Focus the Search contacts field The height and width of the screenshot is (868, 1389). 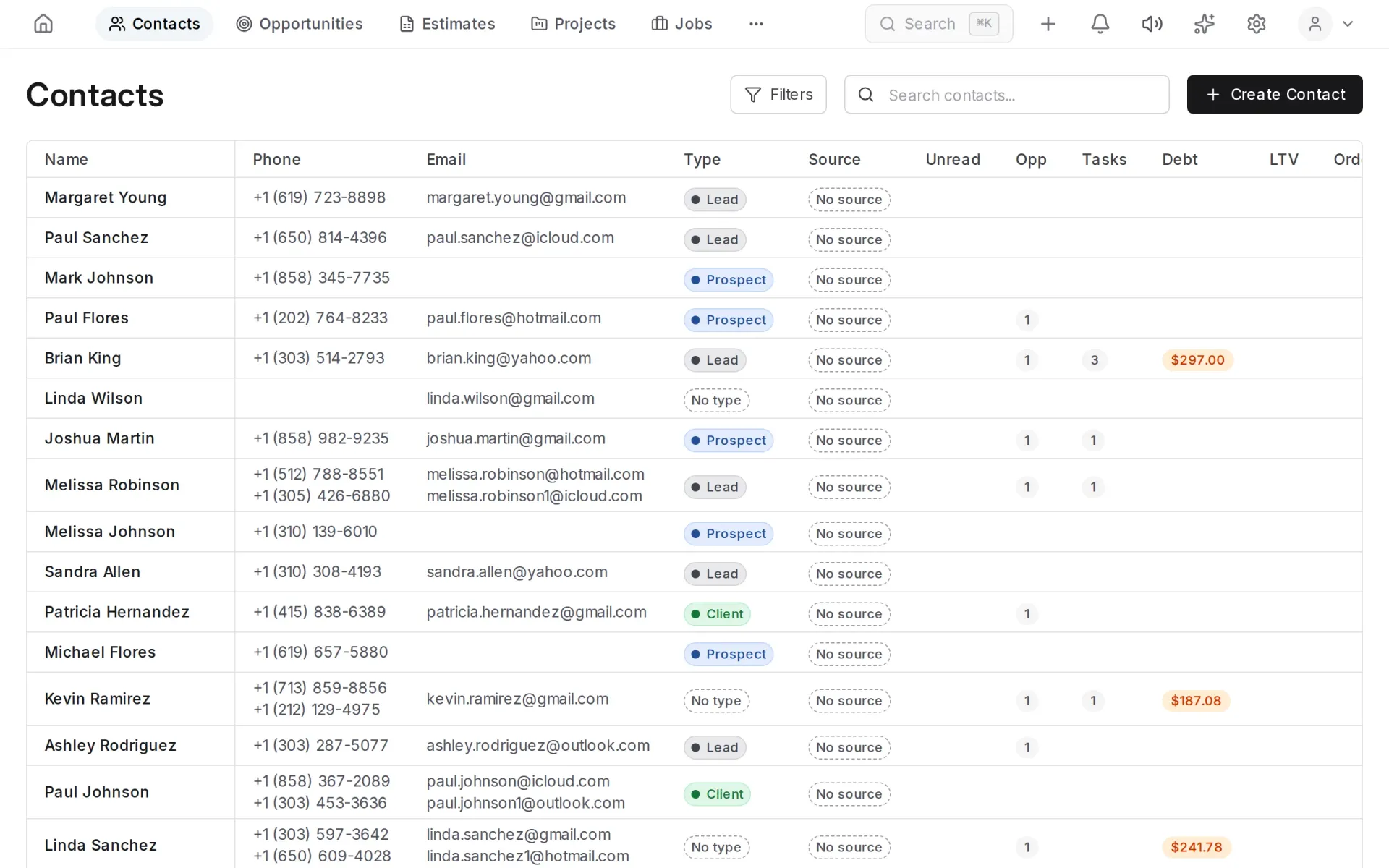tap(1006, 94)
